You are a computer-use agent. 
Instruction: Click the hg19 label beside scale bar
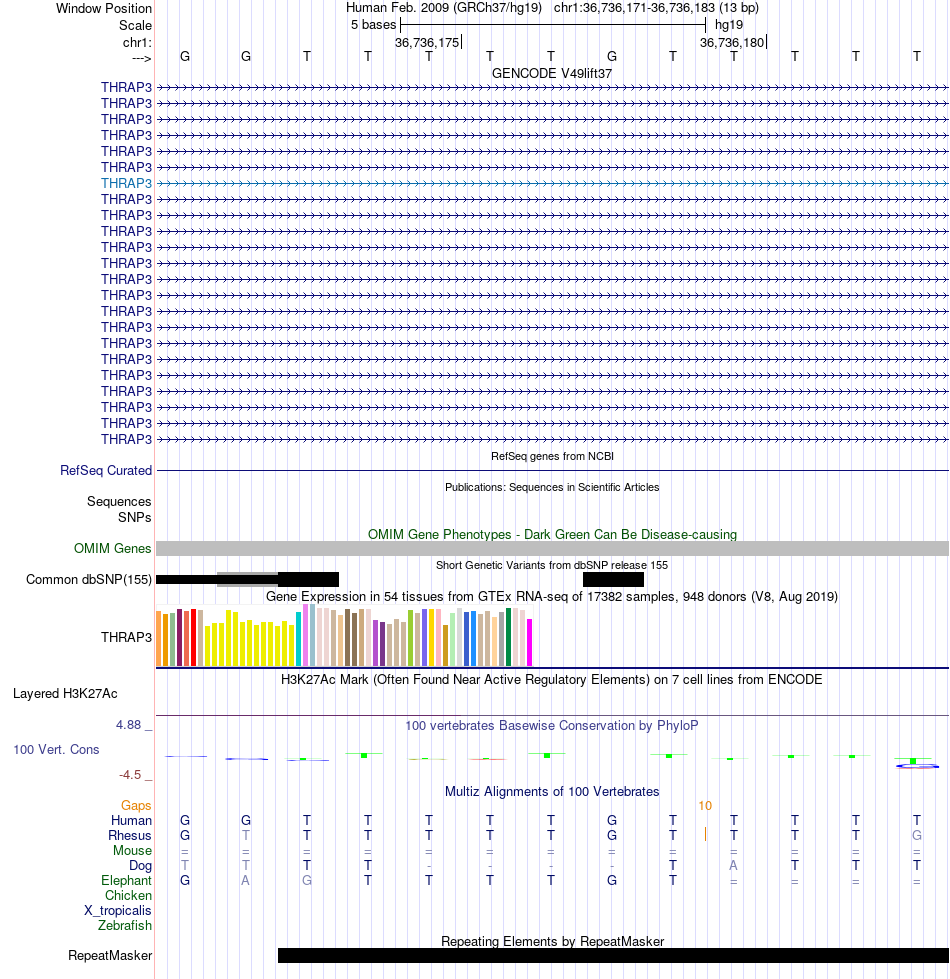point(729,25)
